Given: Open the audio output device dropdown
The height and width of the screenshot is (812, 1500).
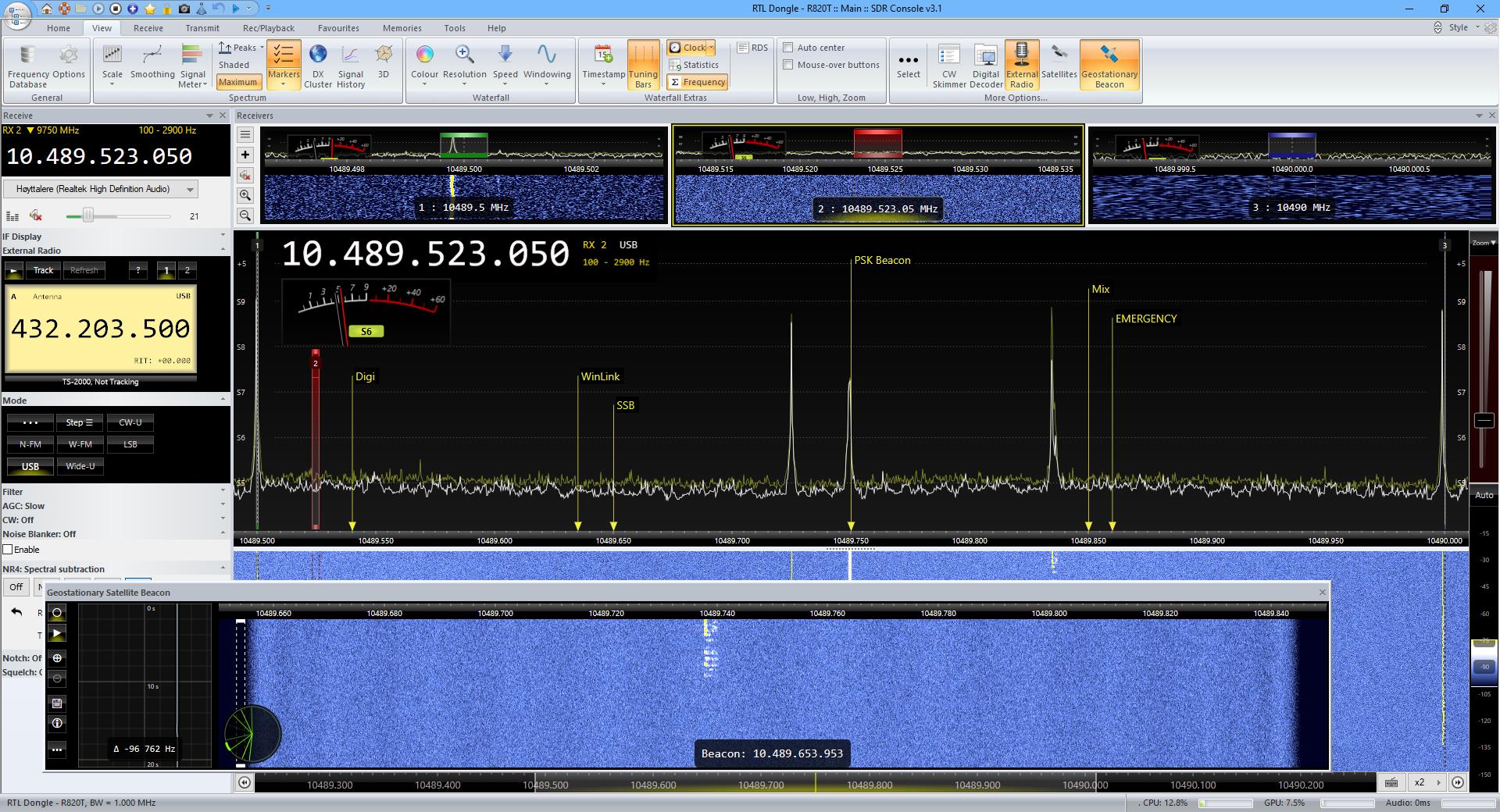Looking at the screenshot, I should [x=190, y=190].
